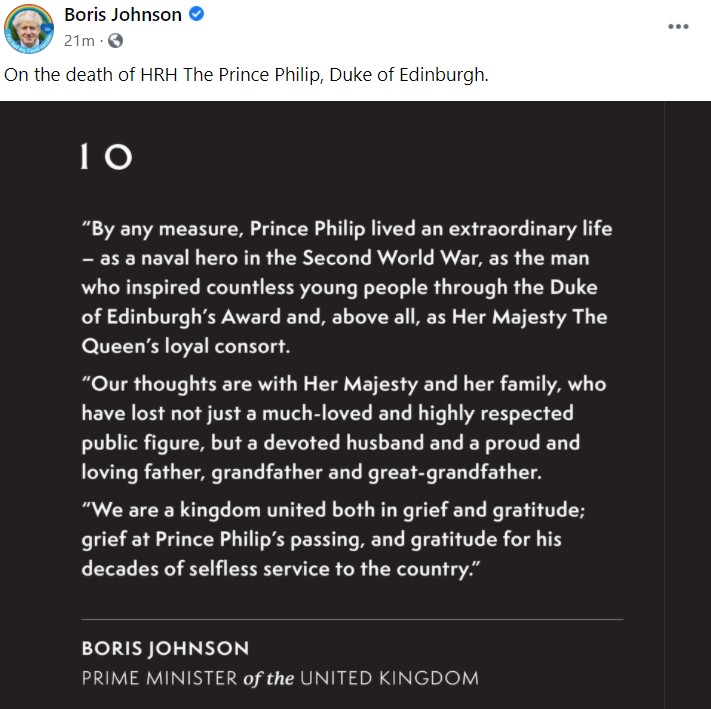Click the post caption about Prince Philip

coord(246,75)
